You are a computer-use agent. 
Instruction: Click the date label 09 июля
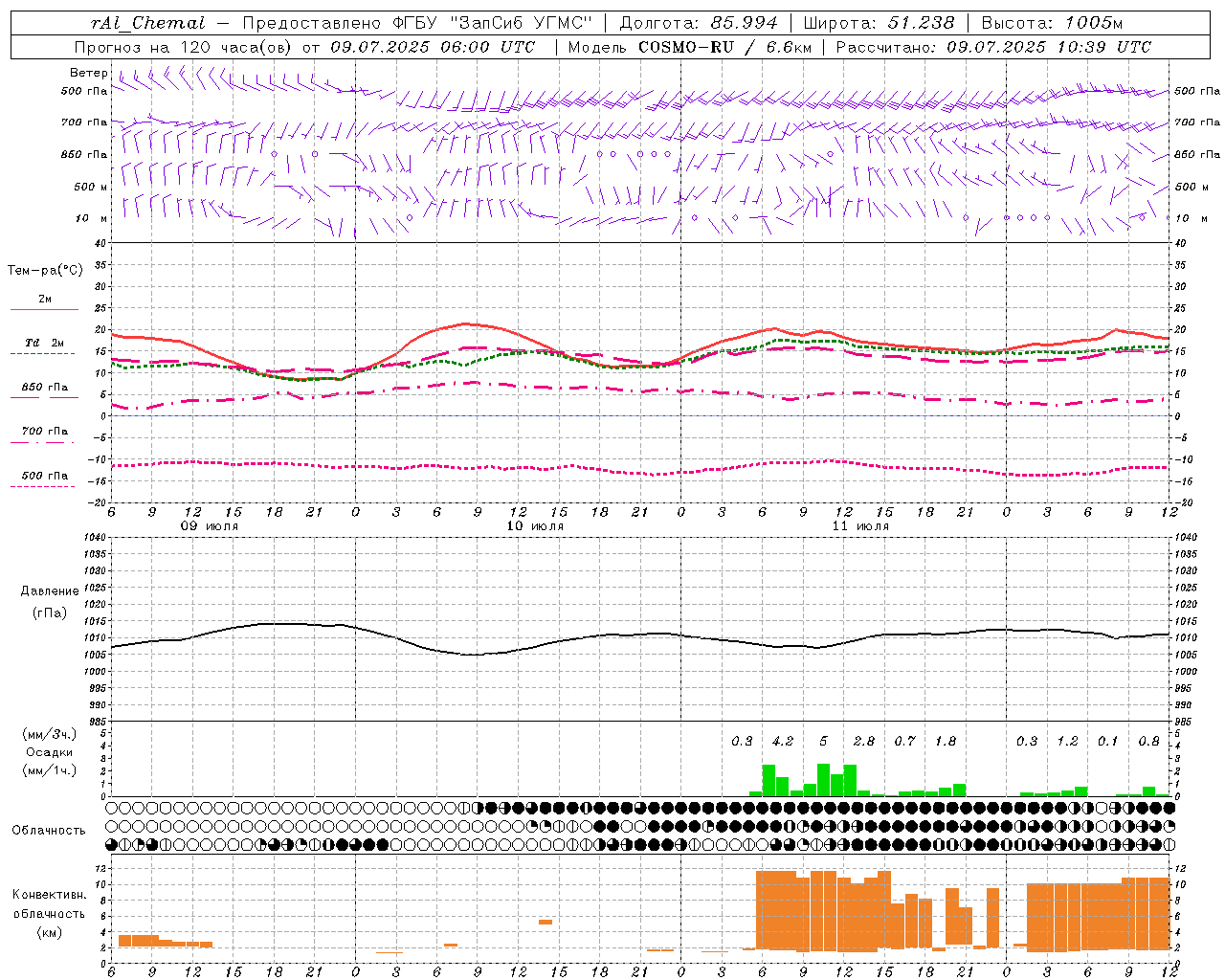click(210, 526)
